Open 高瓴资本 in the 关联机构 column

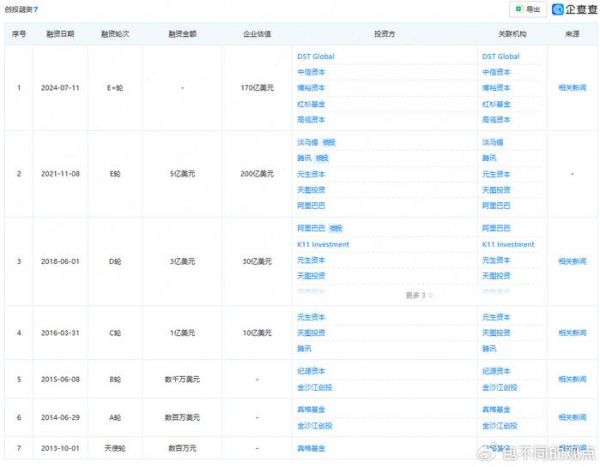pos(496,119)
